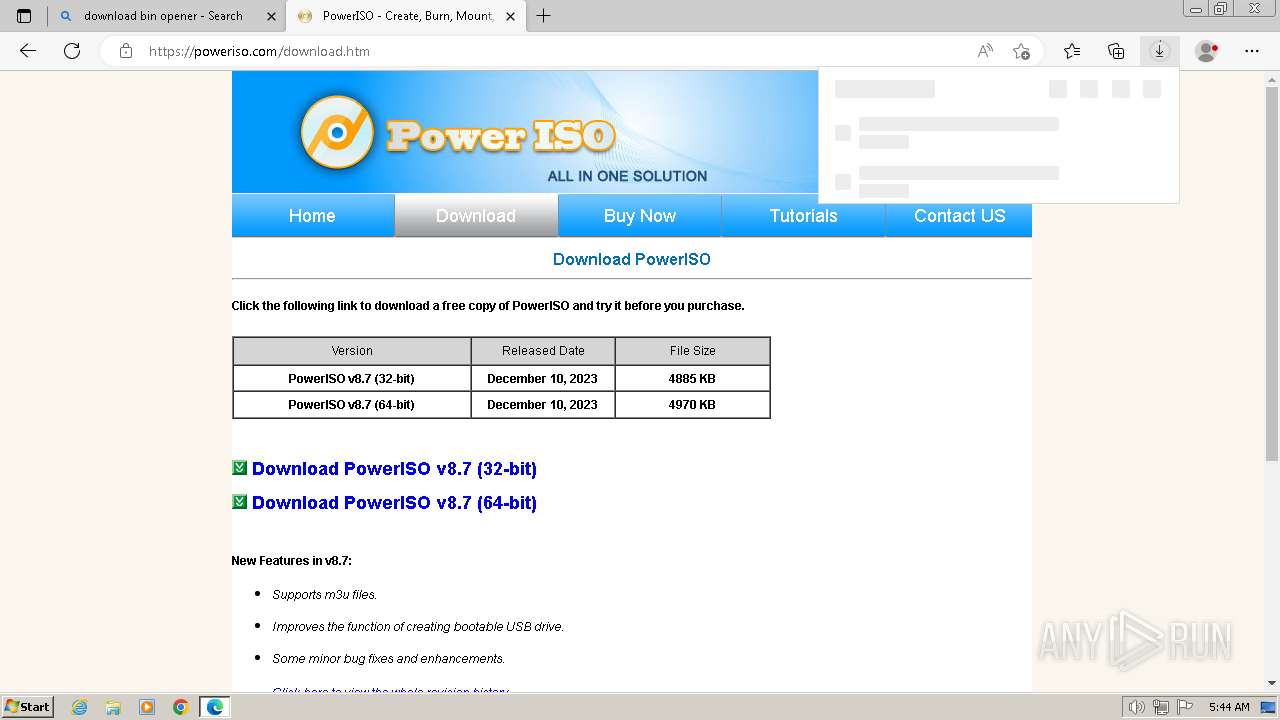
Task: Click the Downloads toolbar icon
Action: coord(1160,51)
